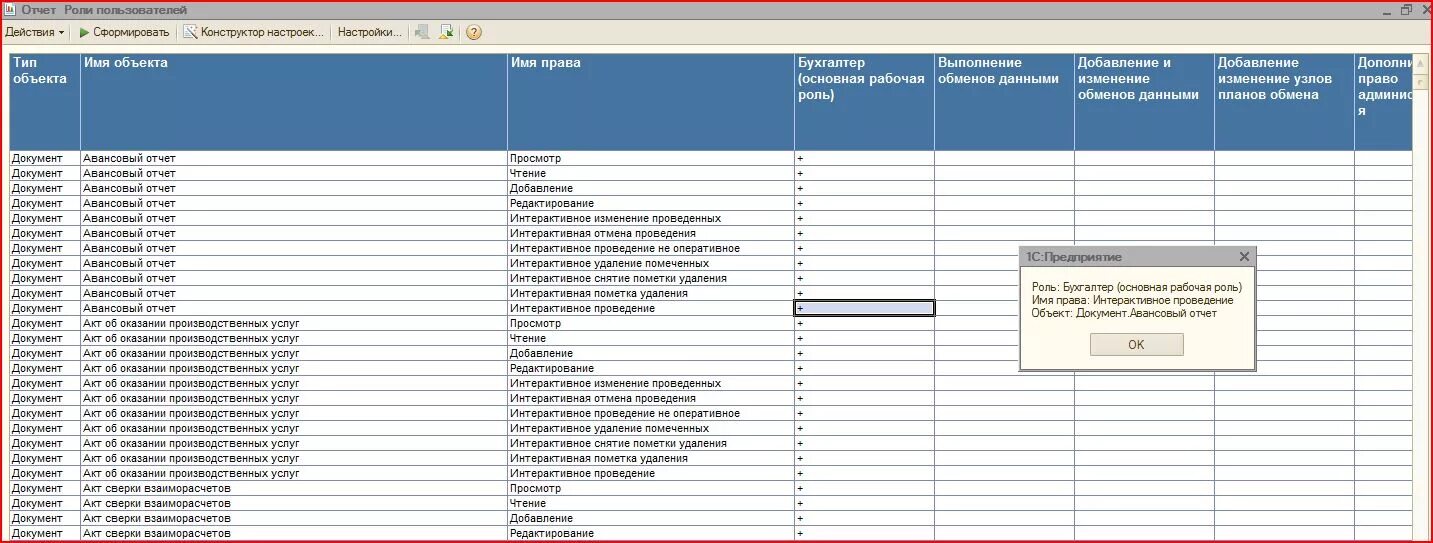Click the + in Акт об оказании услуг Чтение row
This screenshot has height=543, width=1433.
pos(865,338)
